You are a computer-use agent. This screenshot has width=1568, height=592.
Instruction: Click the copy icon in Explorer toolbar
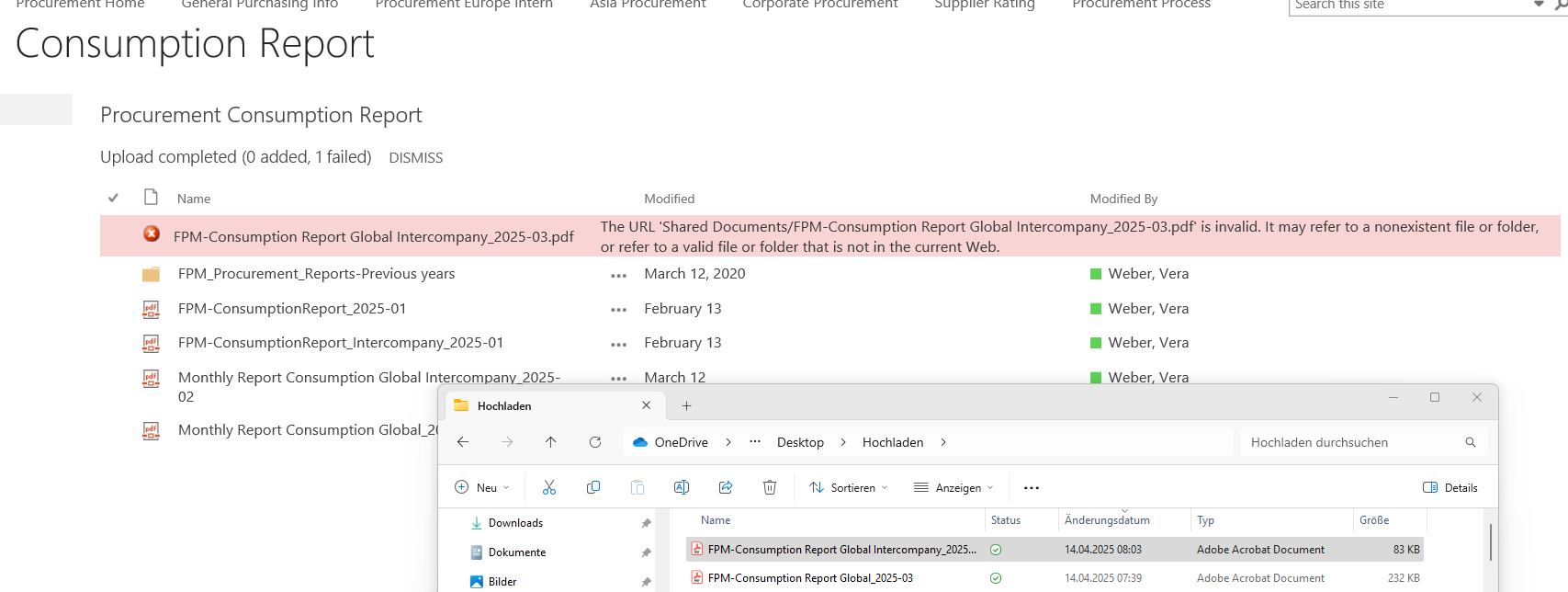point(593,487)
